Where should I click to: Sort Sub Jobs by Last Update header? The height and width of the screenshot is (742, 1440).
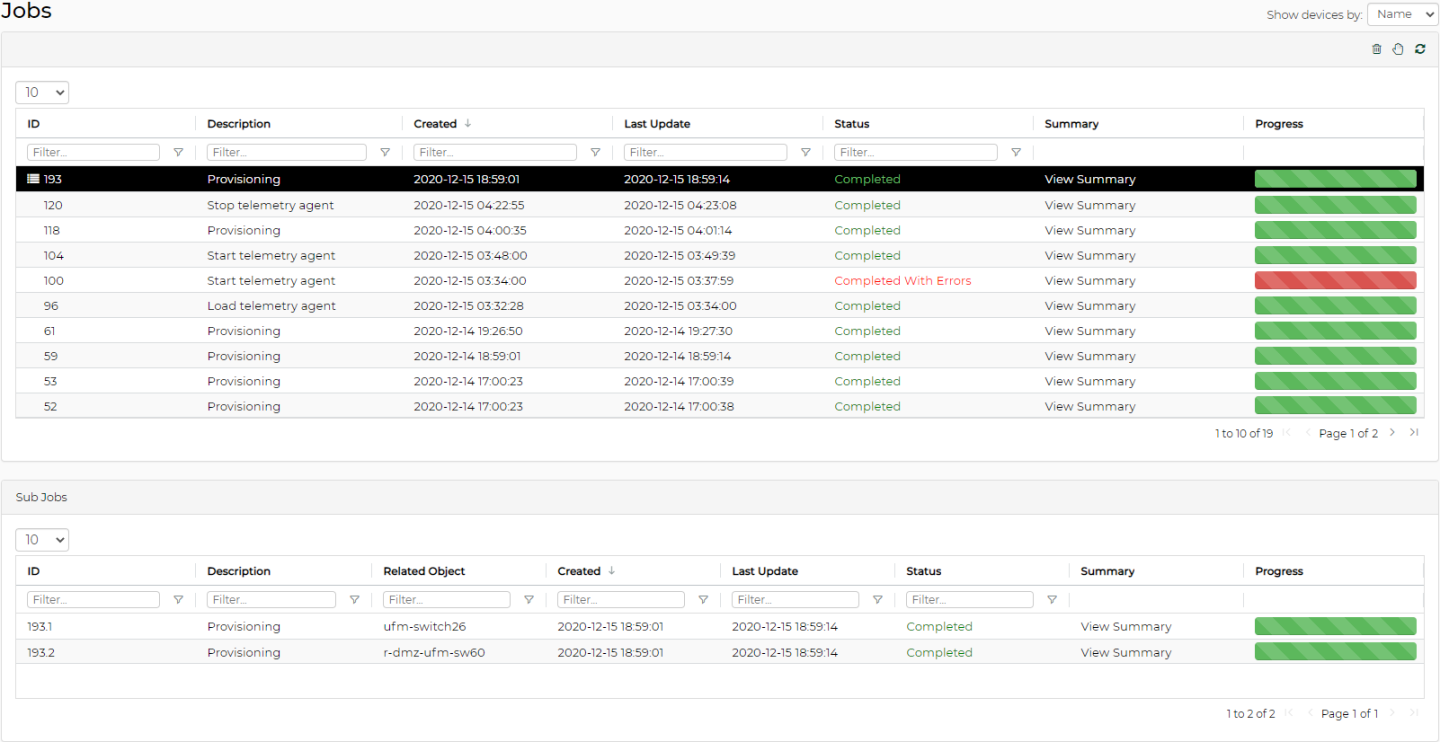pyautogui.click(x=765, y=571)
